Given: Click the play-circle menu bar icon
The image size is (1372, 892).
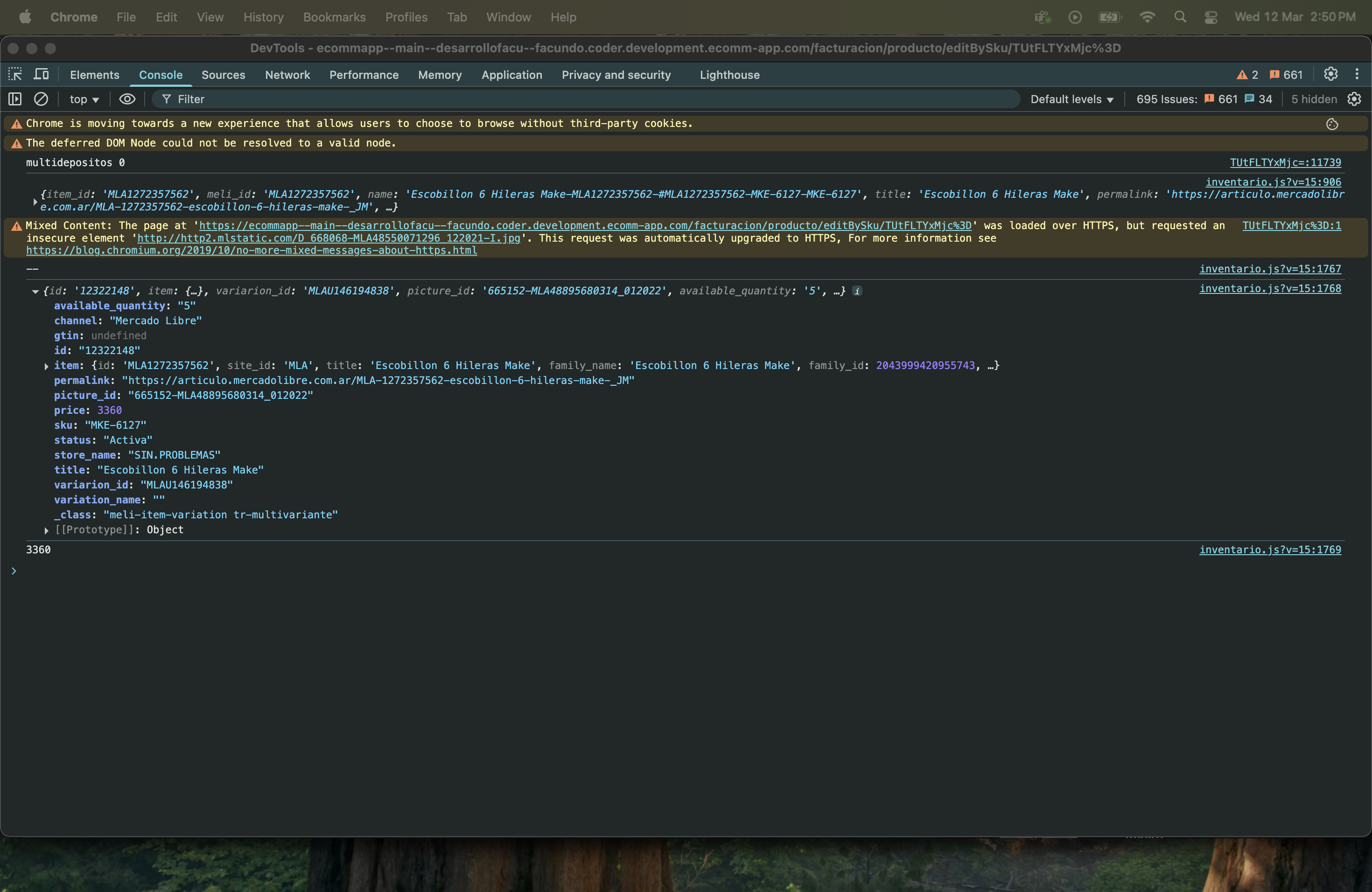Looking at the screenshot, I should point(1075,17).
